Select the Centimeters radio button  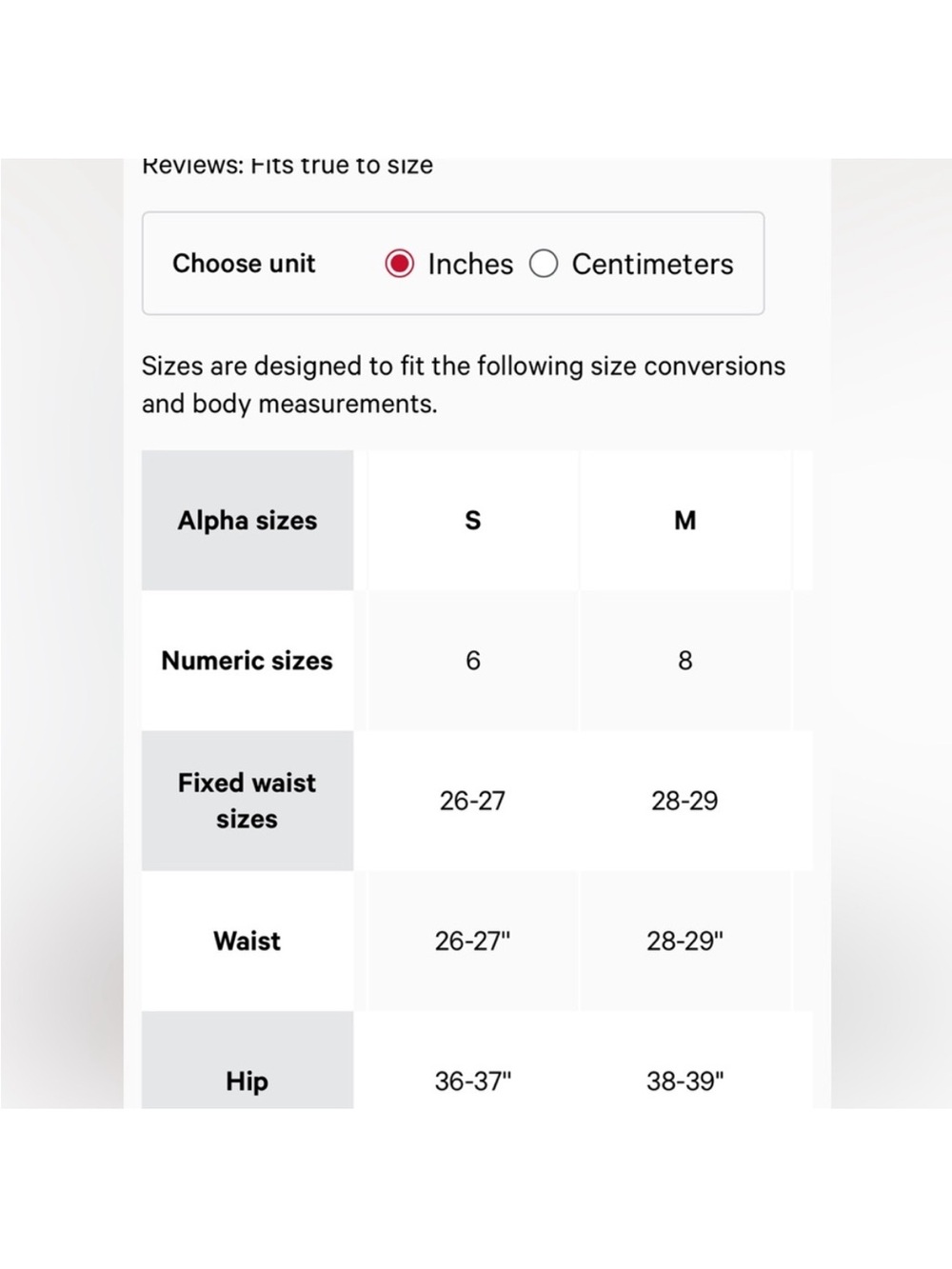(544, 264)
